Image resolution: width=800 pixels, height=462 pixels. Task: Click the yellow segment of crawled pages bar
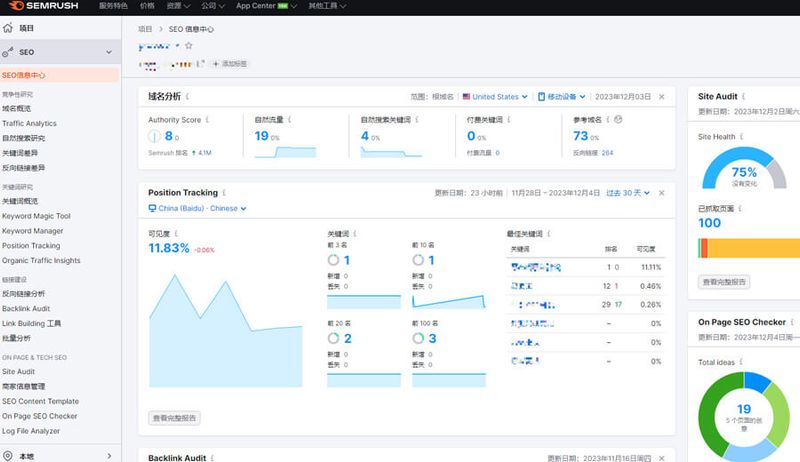pos(754,248)
